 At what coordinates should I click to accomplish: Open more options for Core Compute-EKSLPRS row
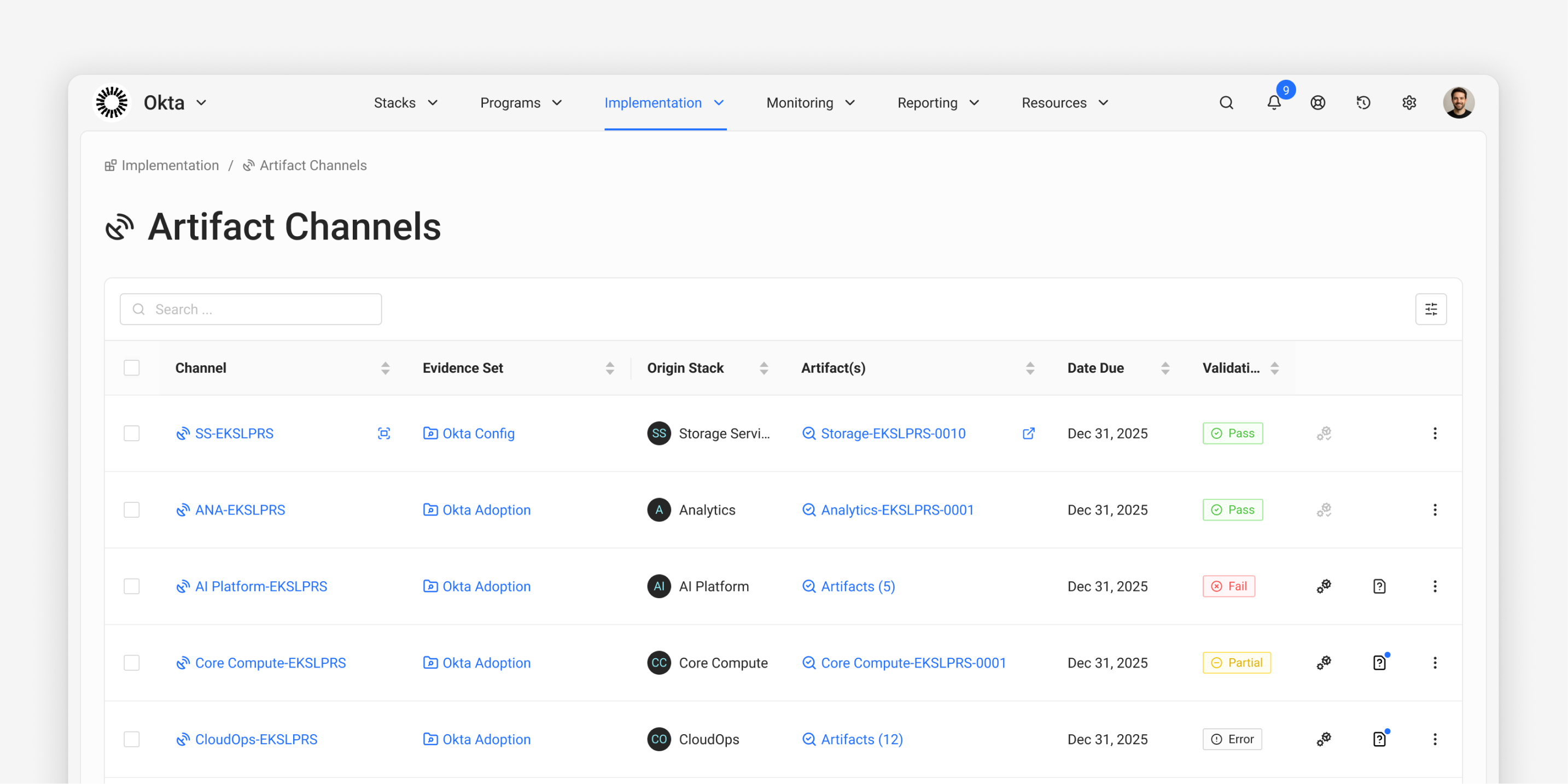[1435, 663]
